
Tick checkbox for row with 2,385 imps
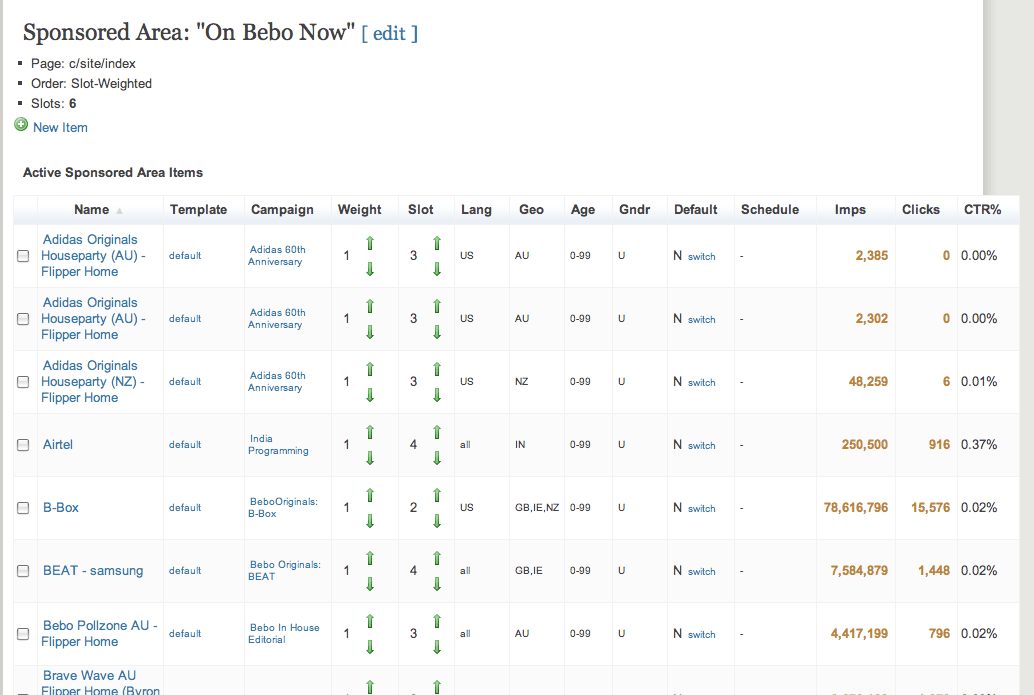click(23, 256)
